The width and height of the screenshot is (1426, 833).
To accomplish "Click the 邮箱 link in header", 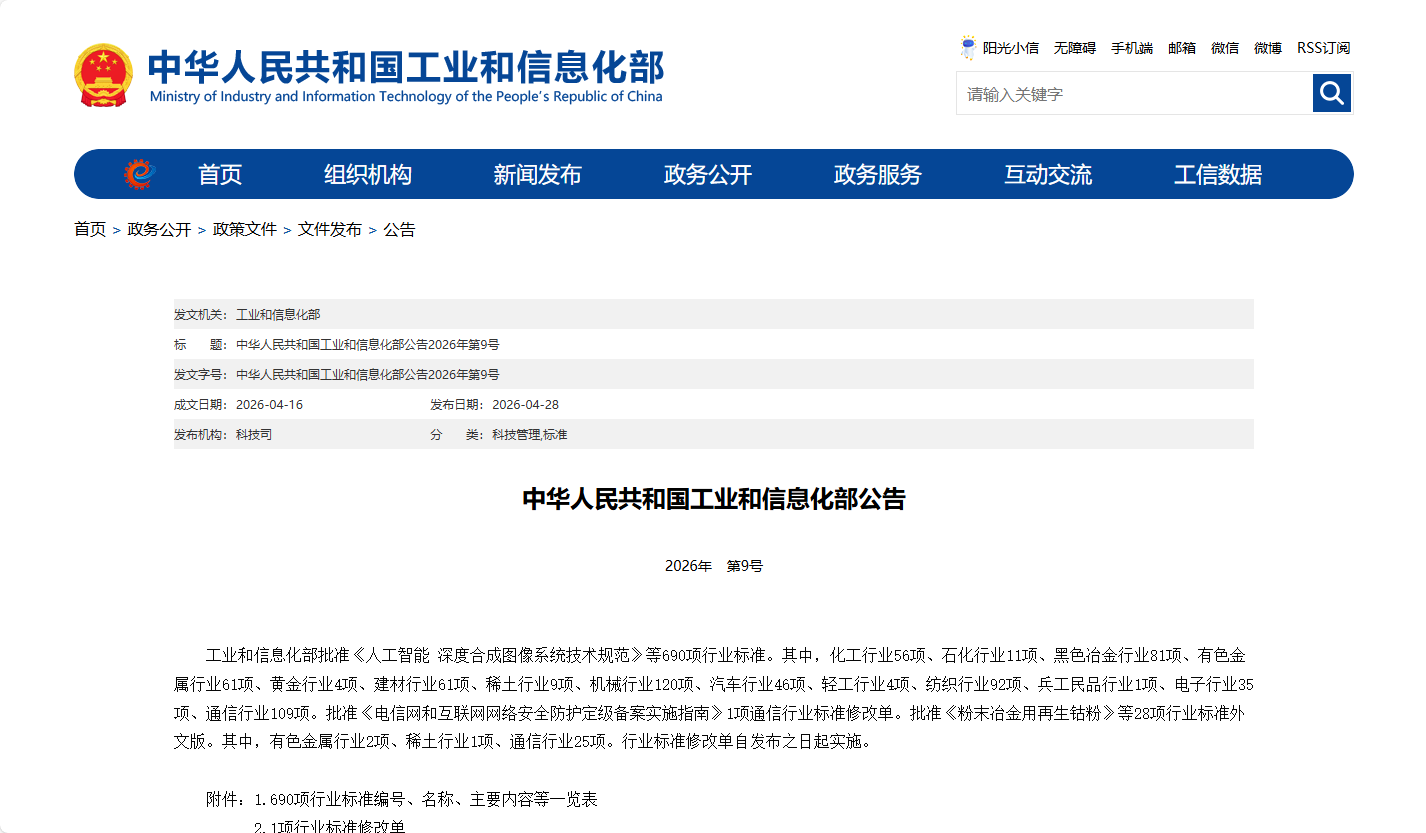I will 1182,48.
